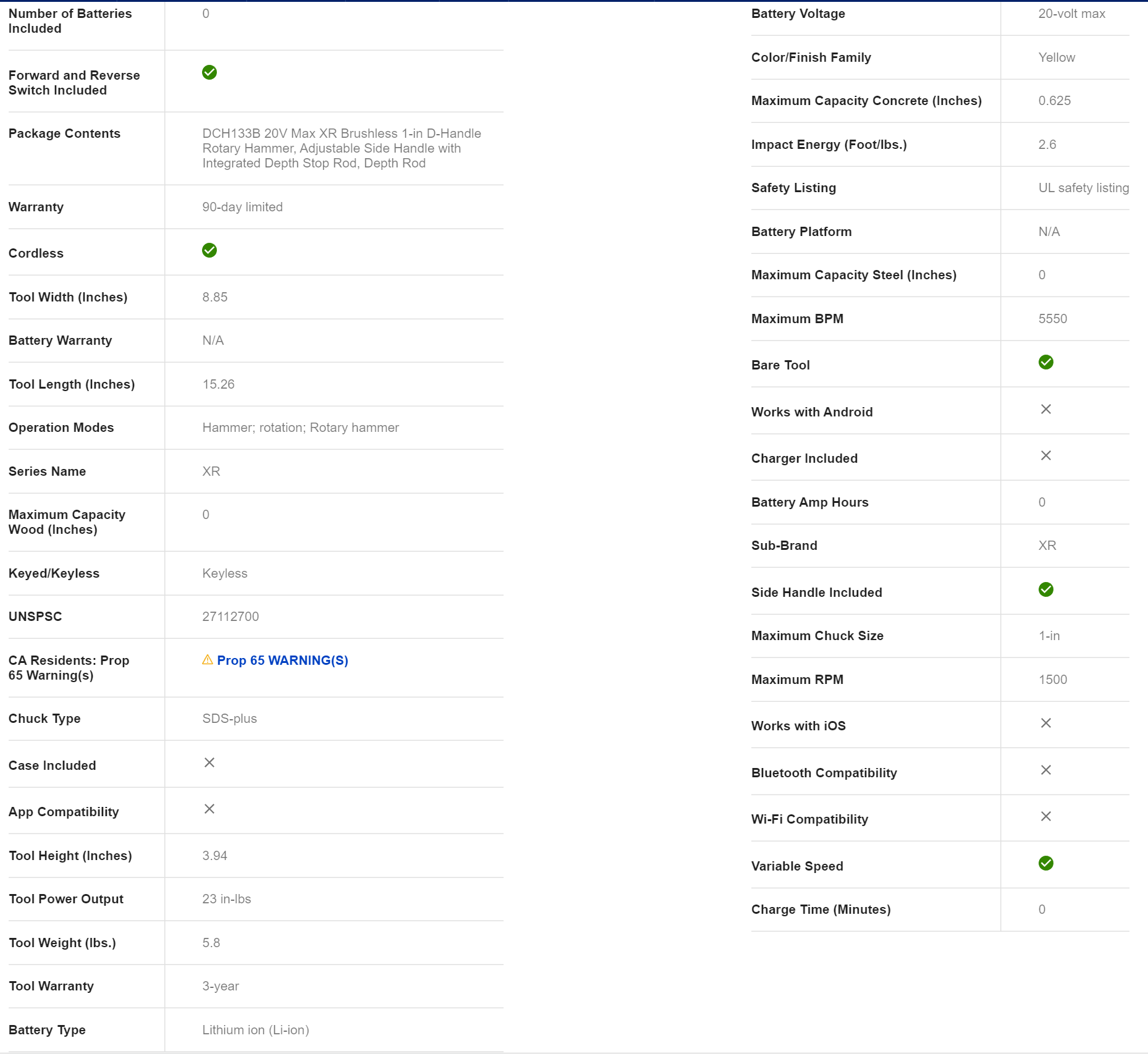Screen dimensions: 1148x1059
Task: Click the Prop 65 WARNING(S) link
Action: (x=282, y=660)
